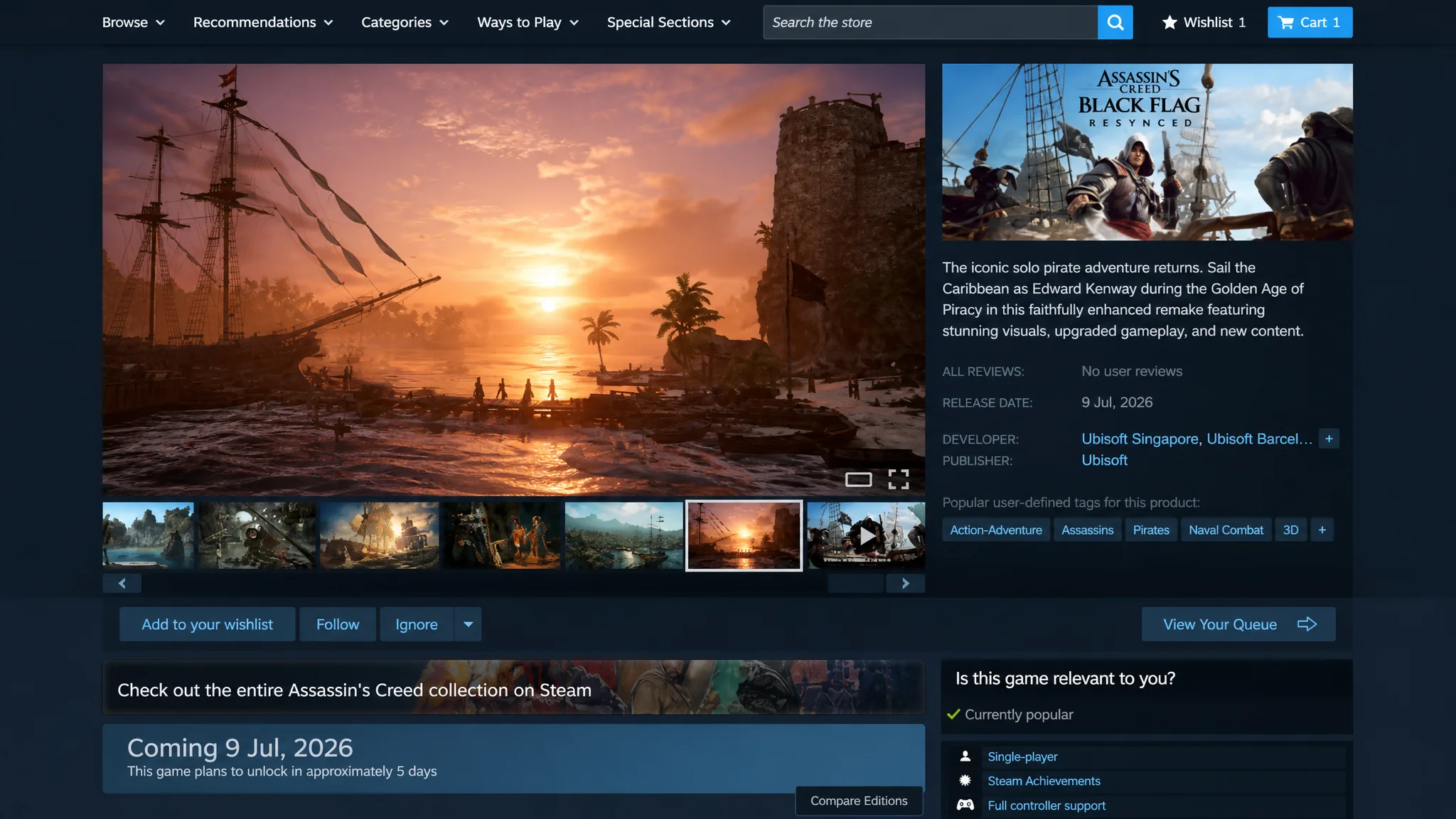
Task: Click the Ignore button
Action: [417, 624]
